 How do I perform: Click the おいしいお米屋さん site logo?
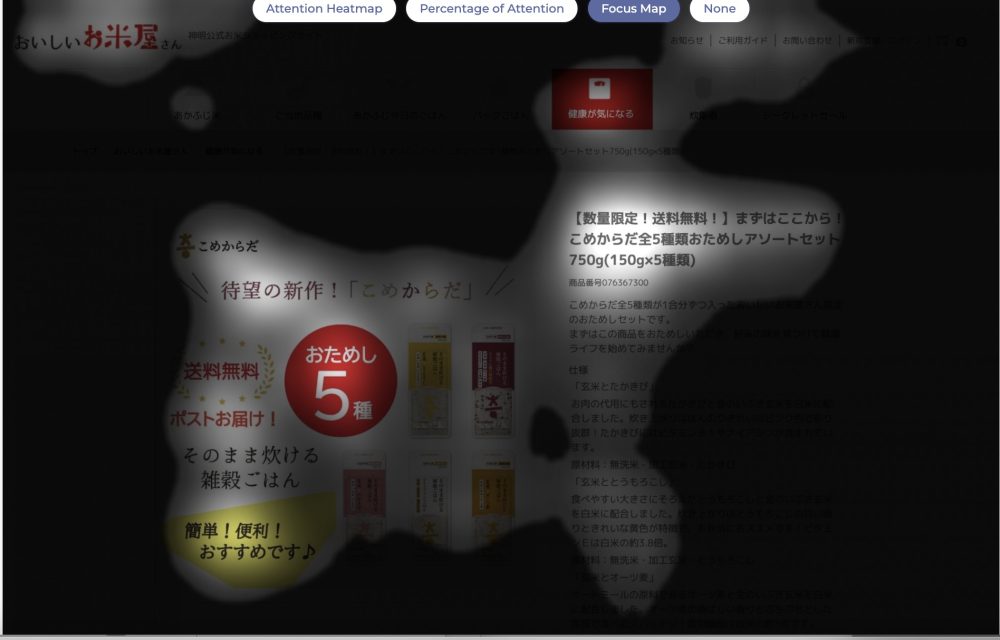97,42
